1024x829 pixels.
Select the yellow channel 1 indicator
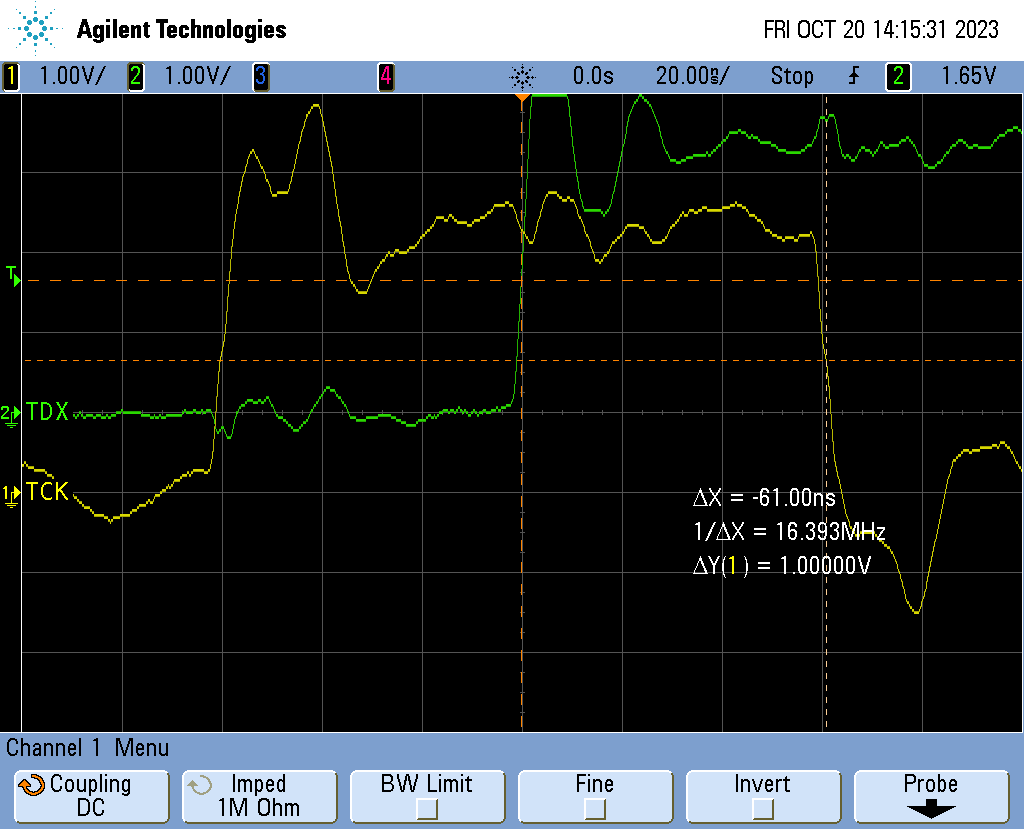point(11,76)
